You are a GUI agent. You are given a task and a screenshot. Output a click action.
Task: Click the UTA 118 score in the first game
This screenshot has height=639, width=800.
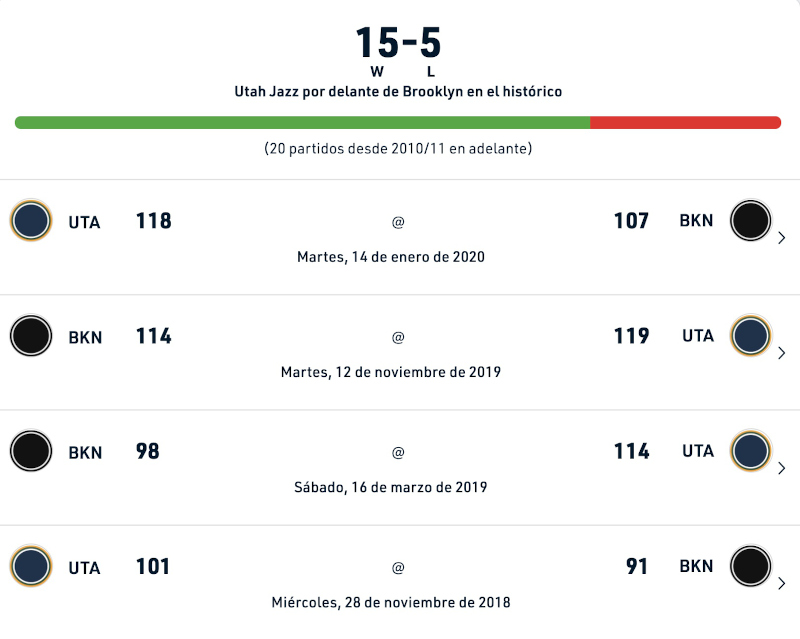pos(154,221)
